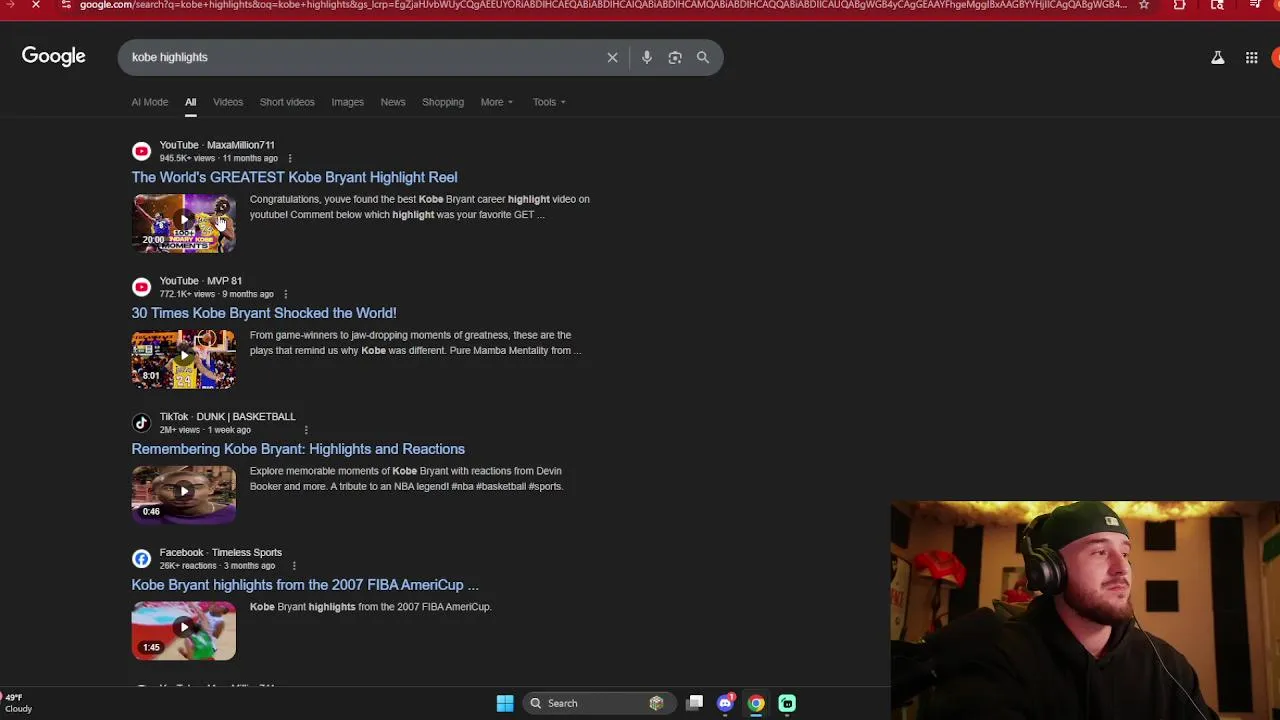Click 'Facebook · Timeless Sports' source text
The image size is (1280, 720).
tap(220, 553)
